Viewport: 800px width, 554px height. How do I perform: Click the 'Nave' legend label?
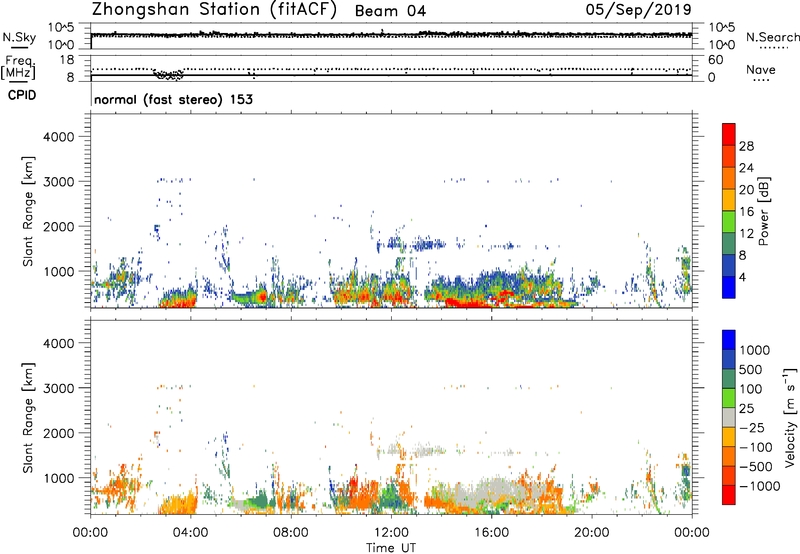point(761,69)
